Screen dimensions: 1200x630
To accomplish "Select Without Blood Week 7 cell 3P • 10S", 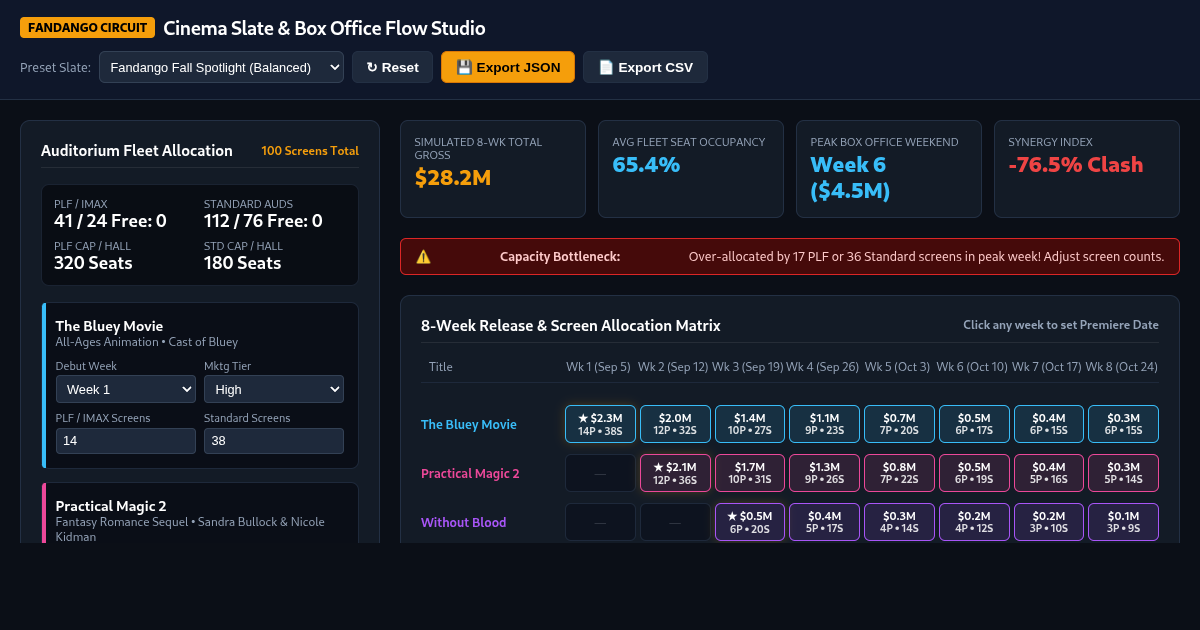I will [1049, 522].
